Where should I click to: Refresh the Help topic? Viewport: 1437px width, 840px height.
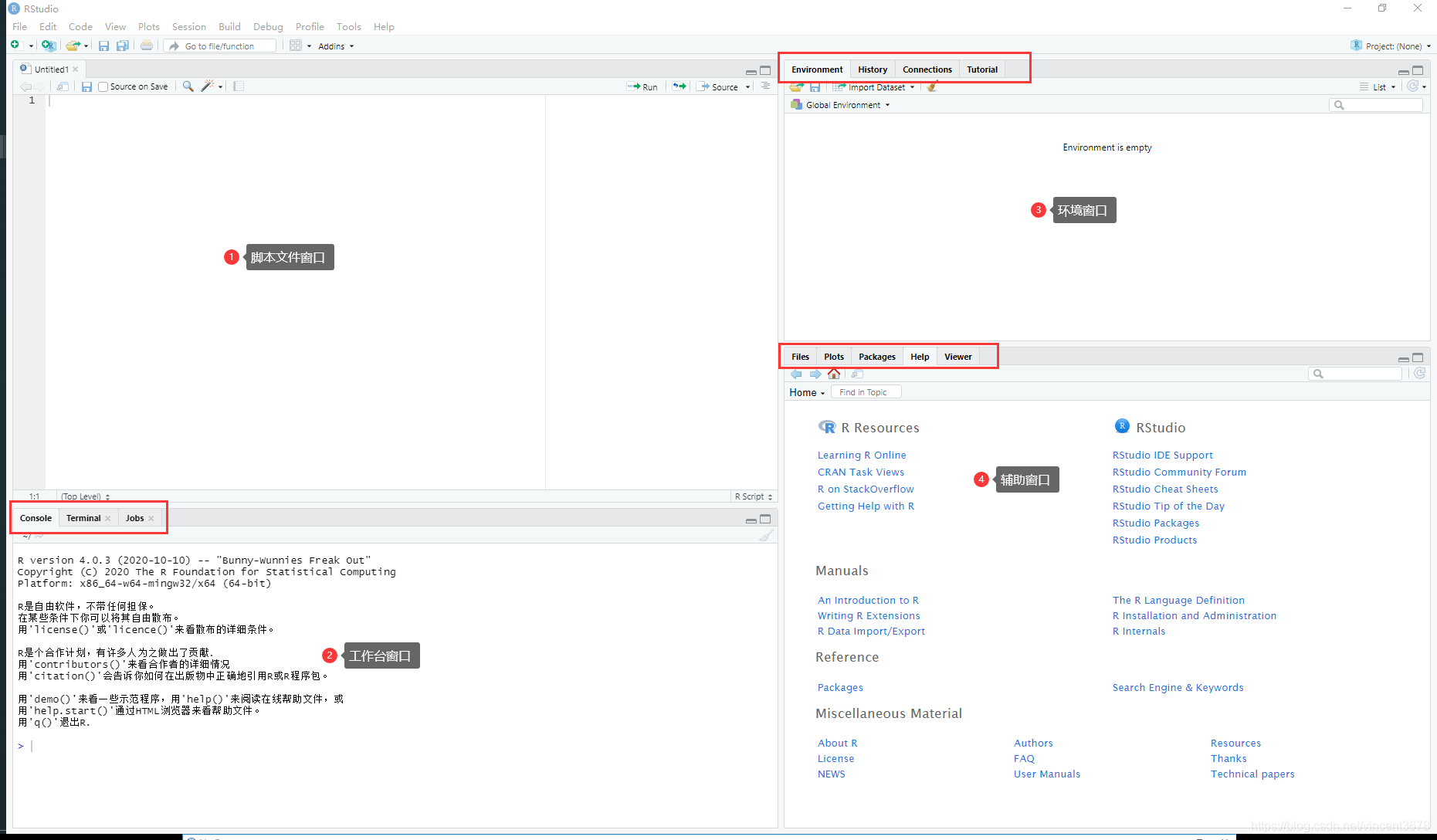(1419, 373)
